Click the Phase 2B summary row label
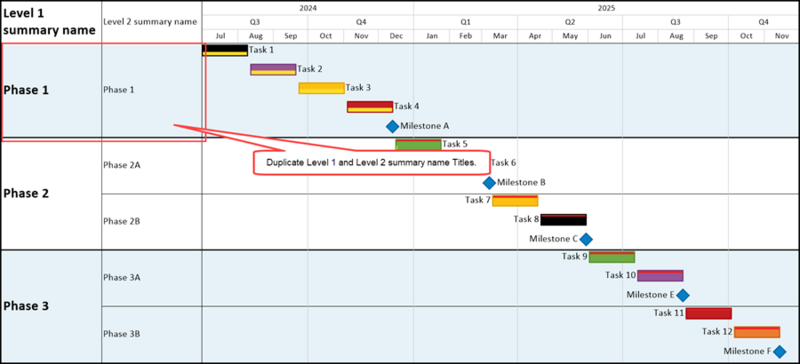Screen dimensions: 800x364 [x=122, y=222]
